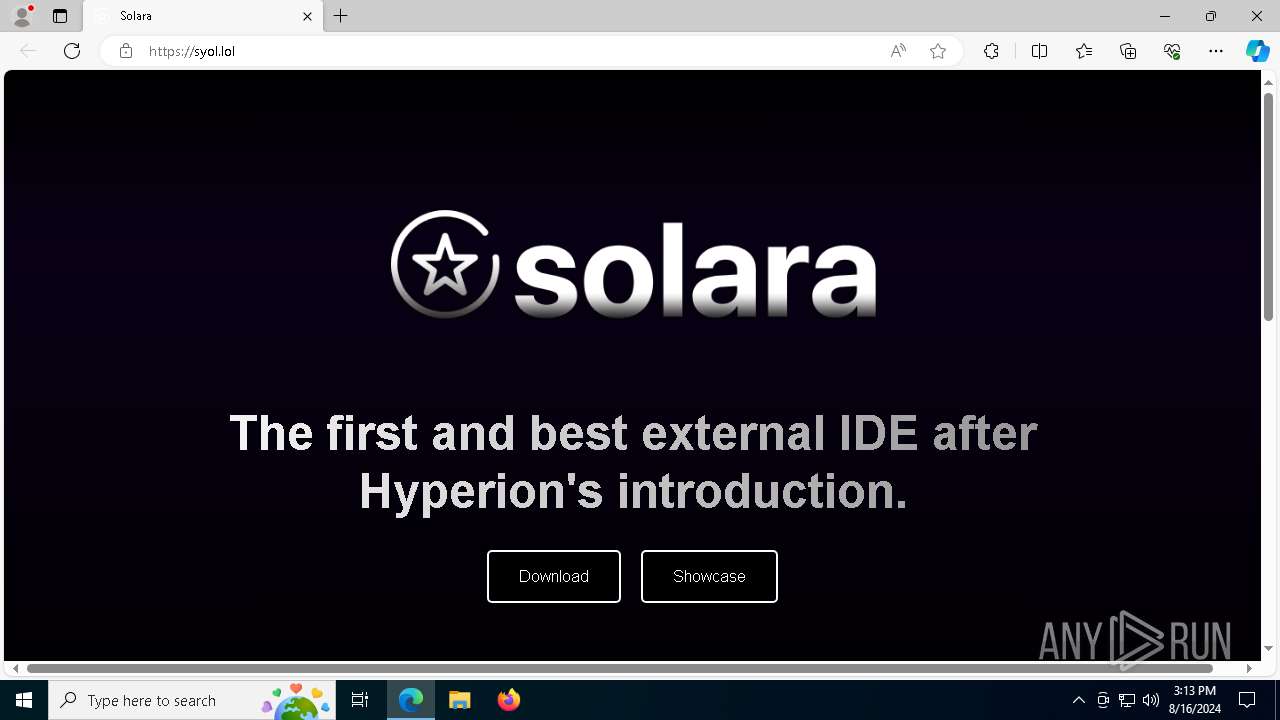Open the Extensions puzzle icon

(991, 51)
